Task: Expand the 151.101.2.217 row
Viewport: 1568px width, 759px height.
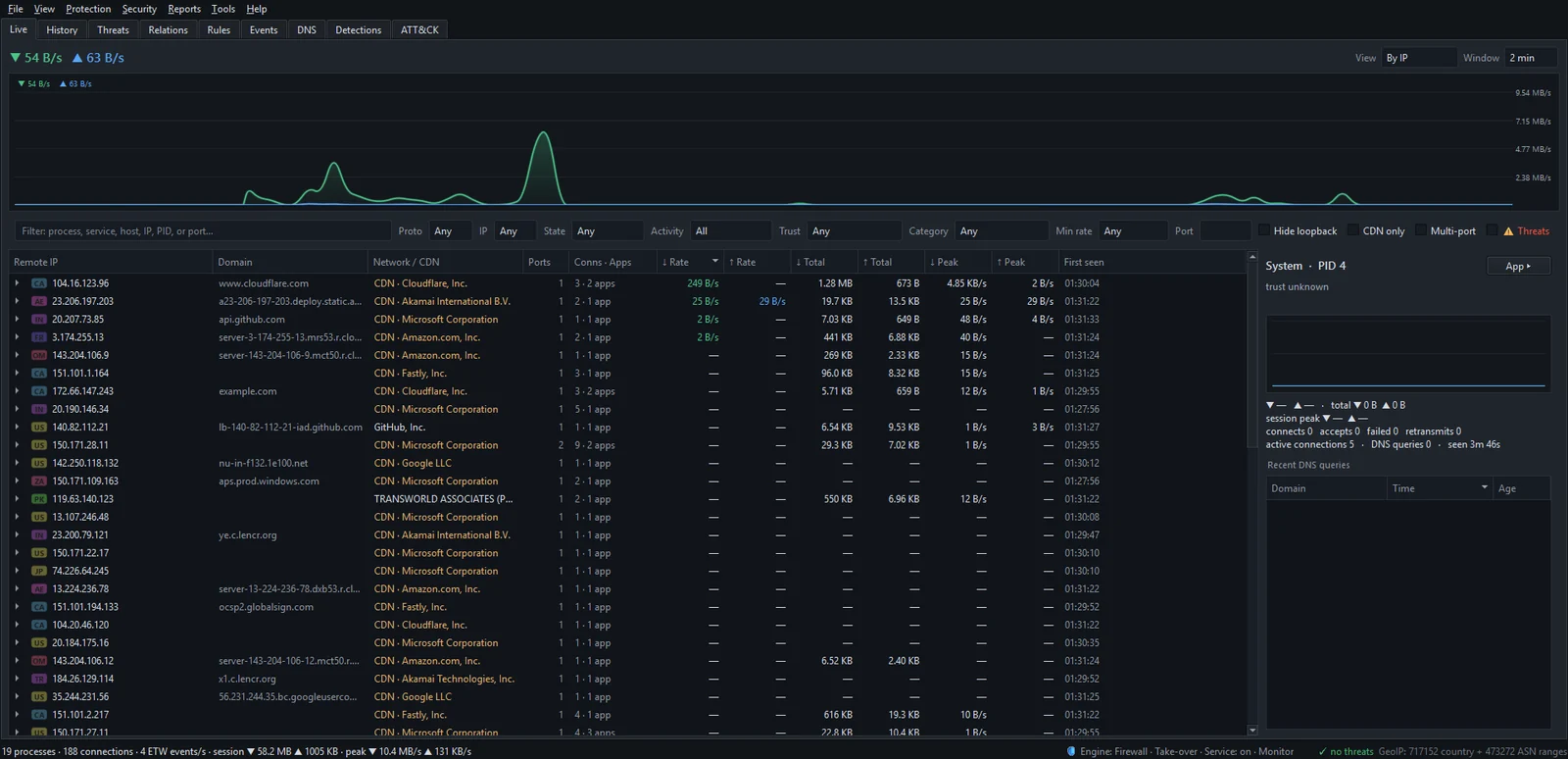Action: coord(17,715)
